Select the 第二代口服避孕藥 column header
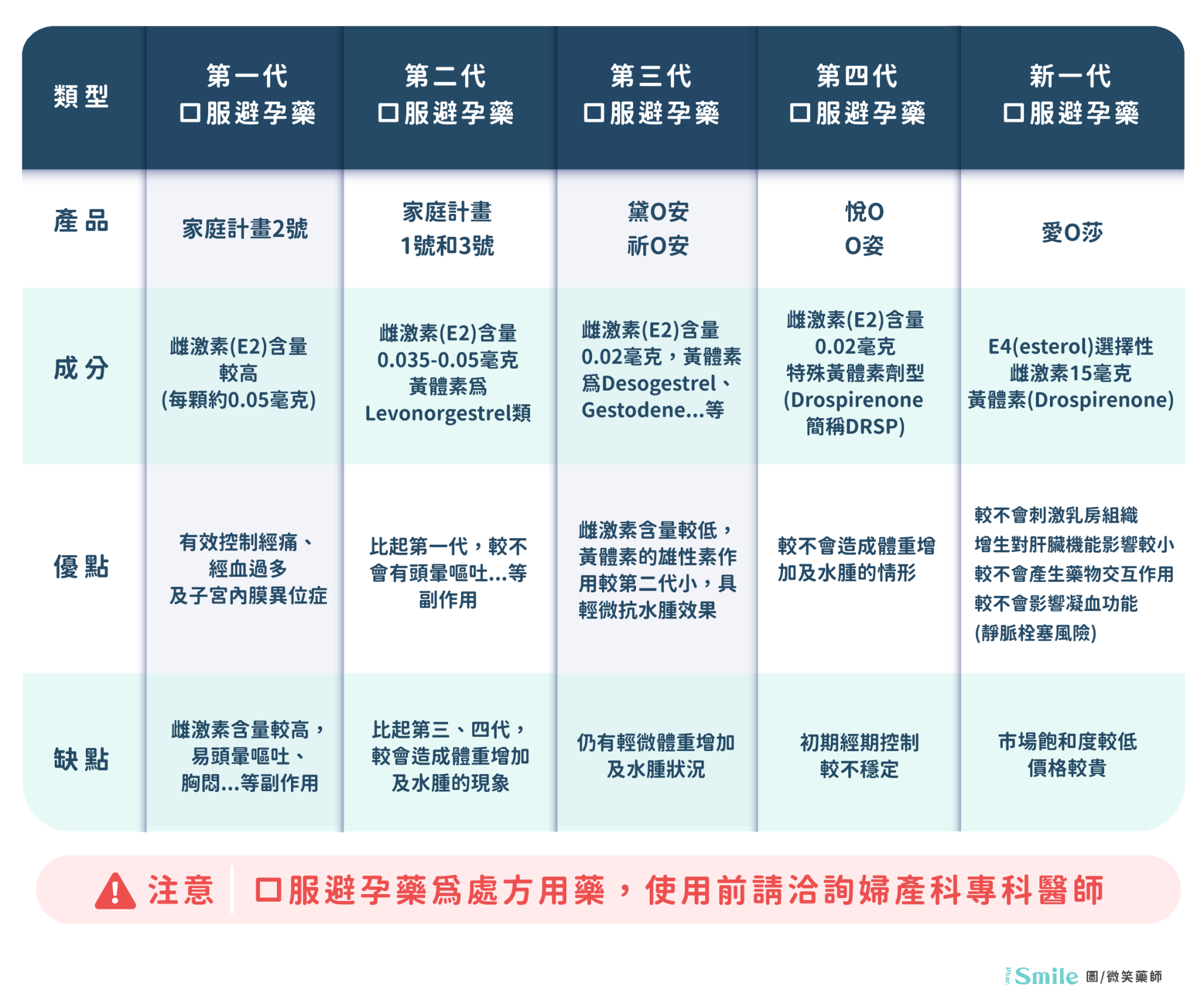The image size is (1204, 1004). click(x=445, y=95)
